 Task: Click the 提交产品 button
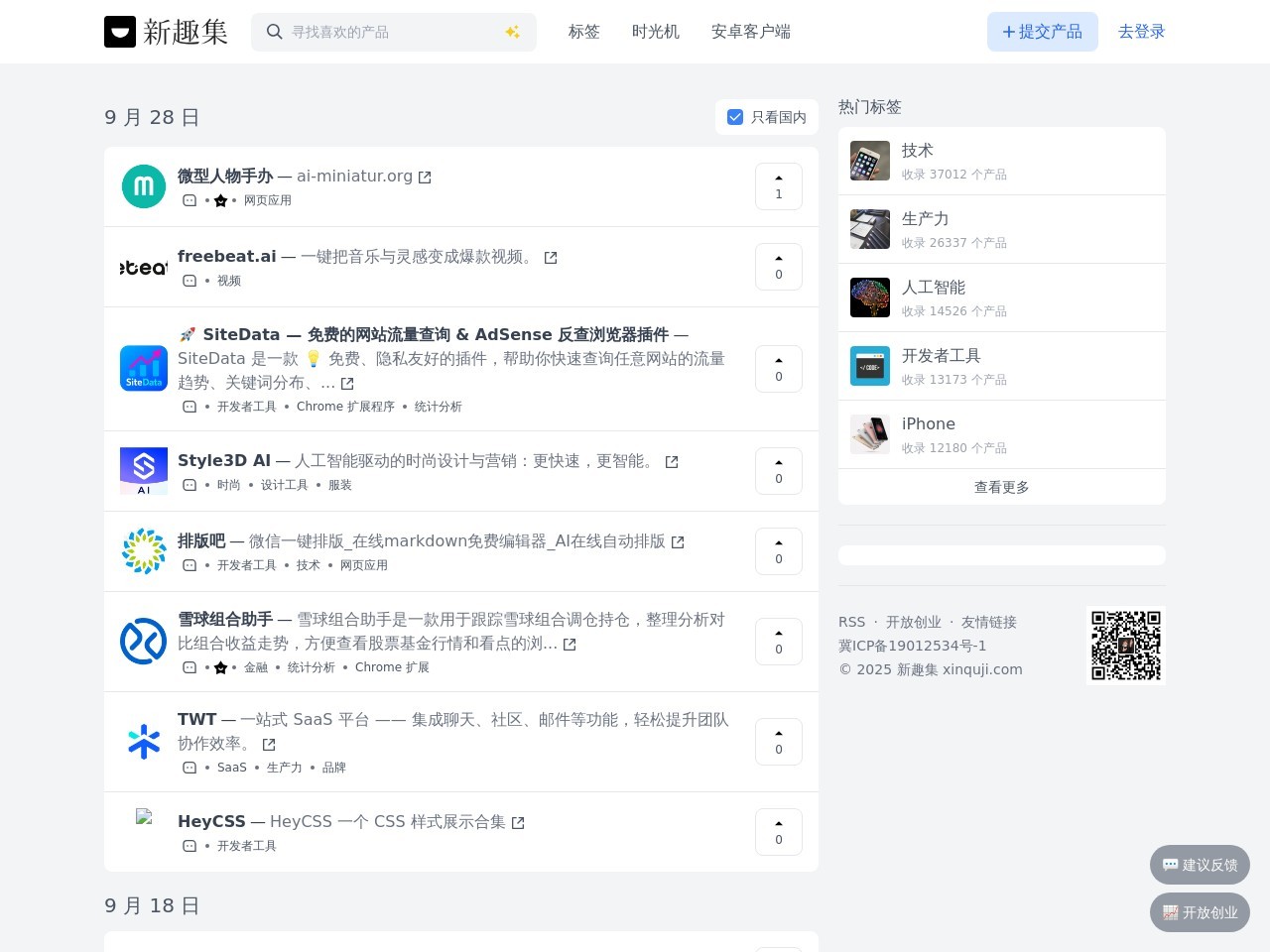tap(1042, 32)
